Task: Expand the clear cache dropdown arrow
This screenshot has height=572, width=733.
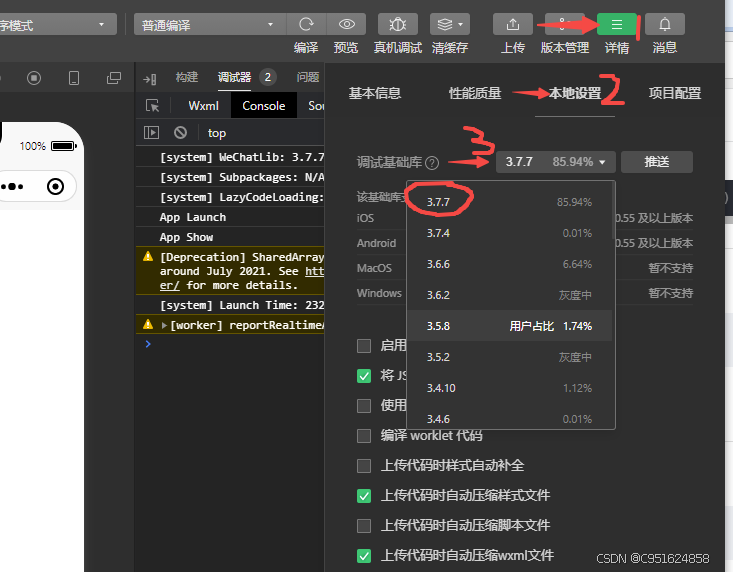Action: (460, 24)
